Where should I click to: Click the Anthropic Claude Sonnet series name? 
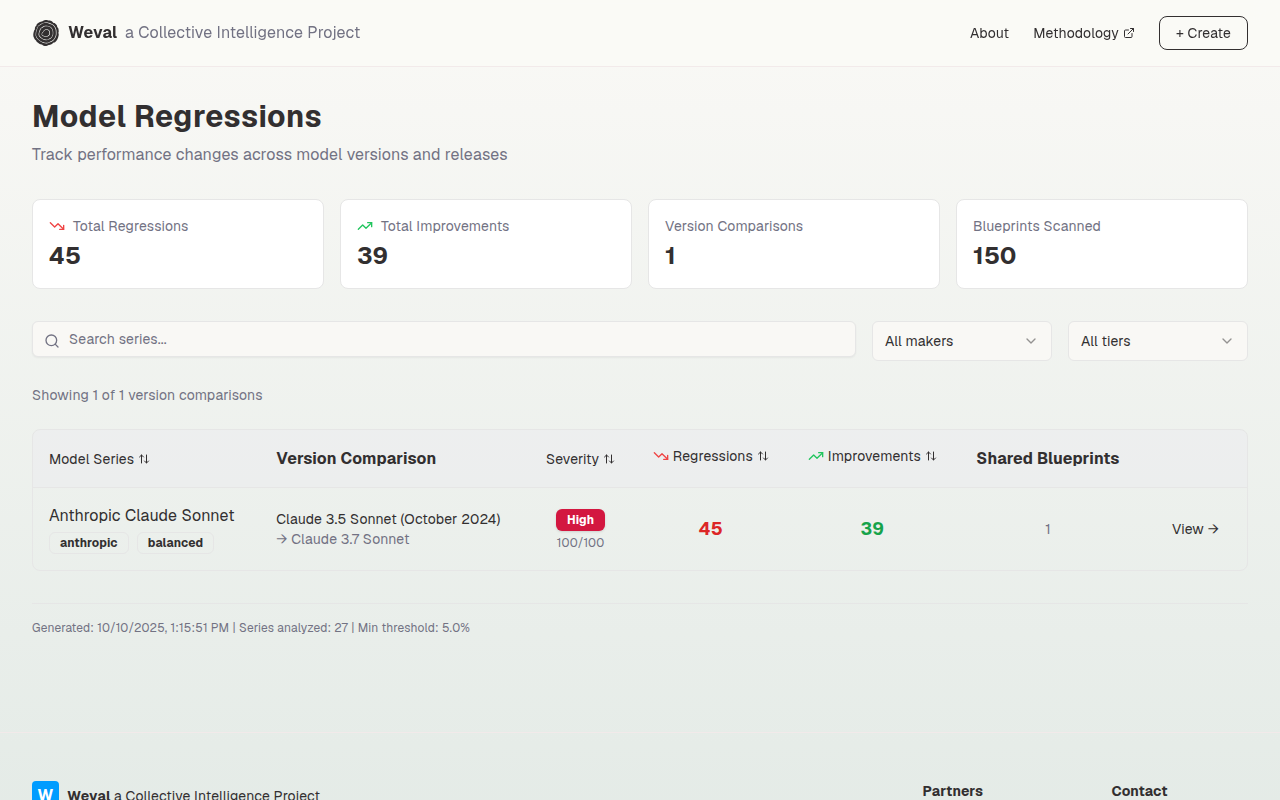142,515
